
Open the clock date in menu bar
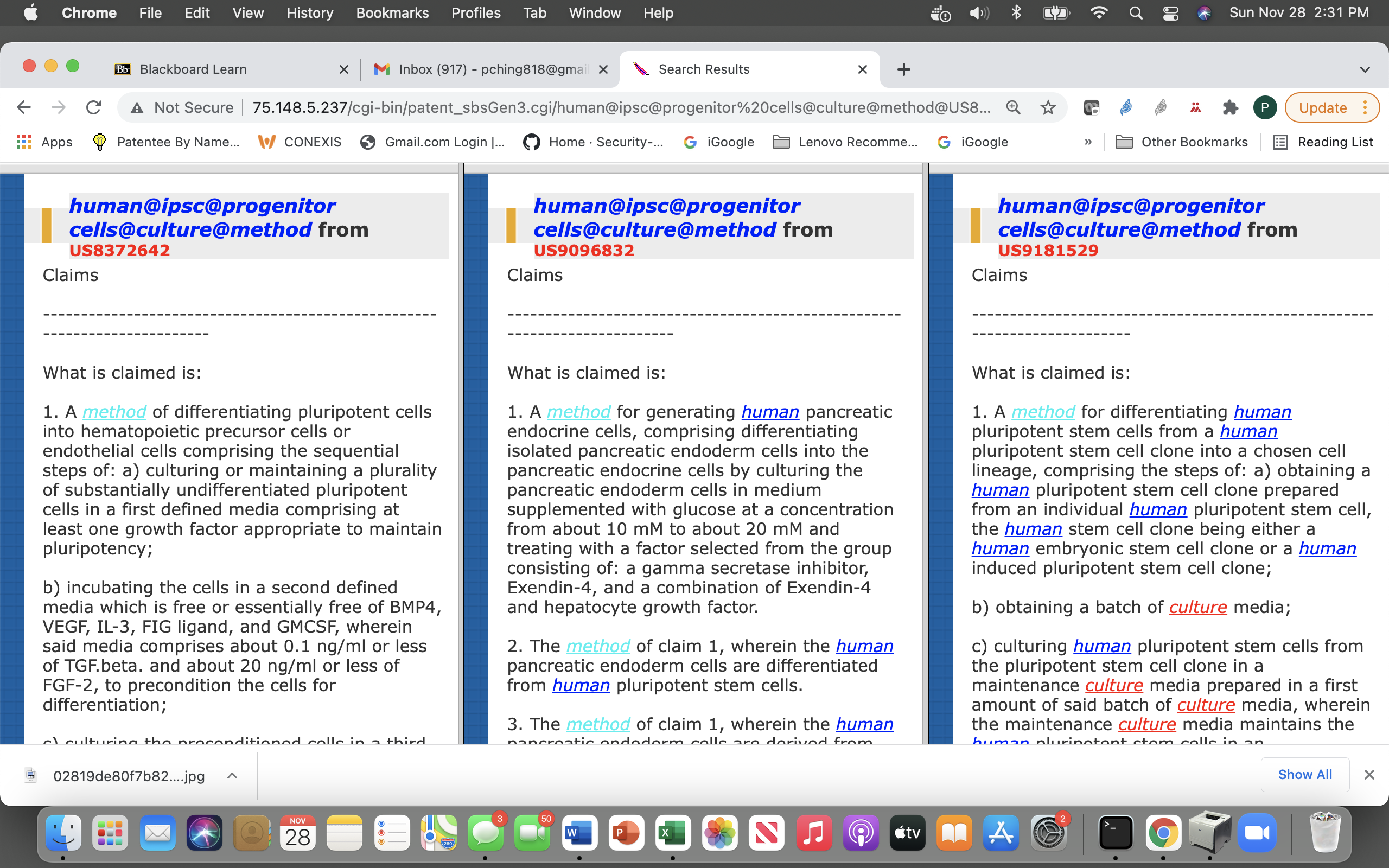[x=1299, y=12]
